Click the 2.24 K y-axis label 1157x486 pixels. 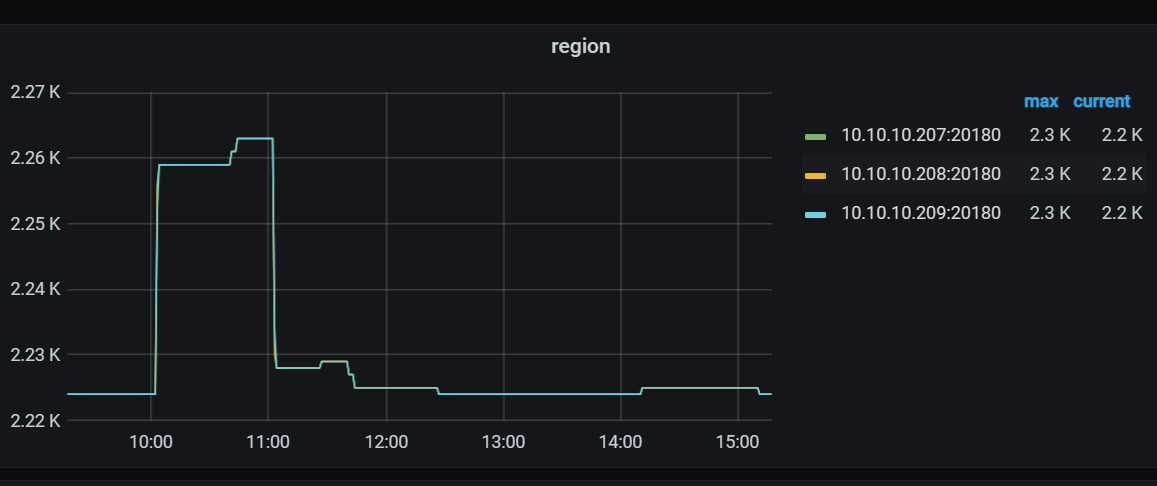pyautogui.click(x=35, y=289)
